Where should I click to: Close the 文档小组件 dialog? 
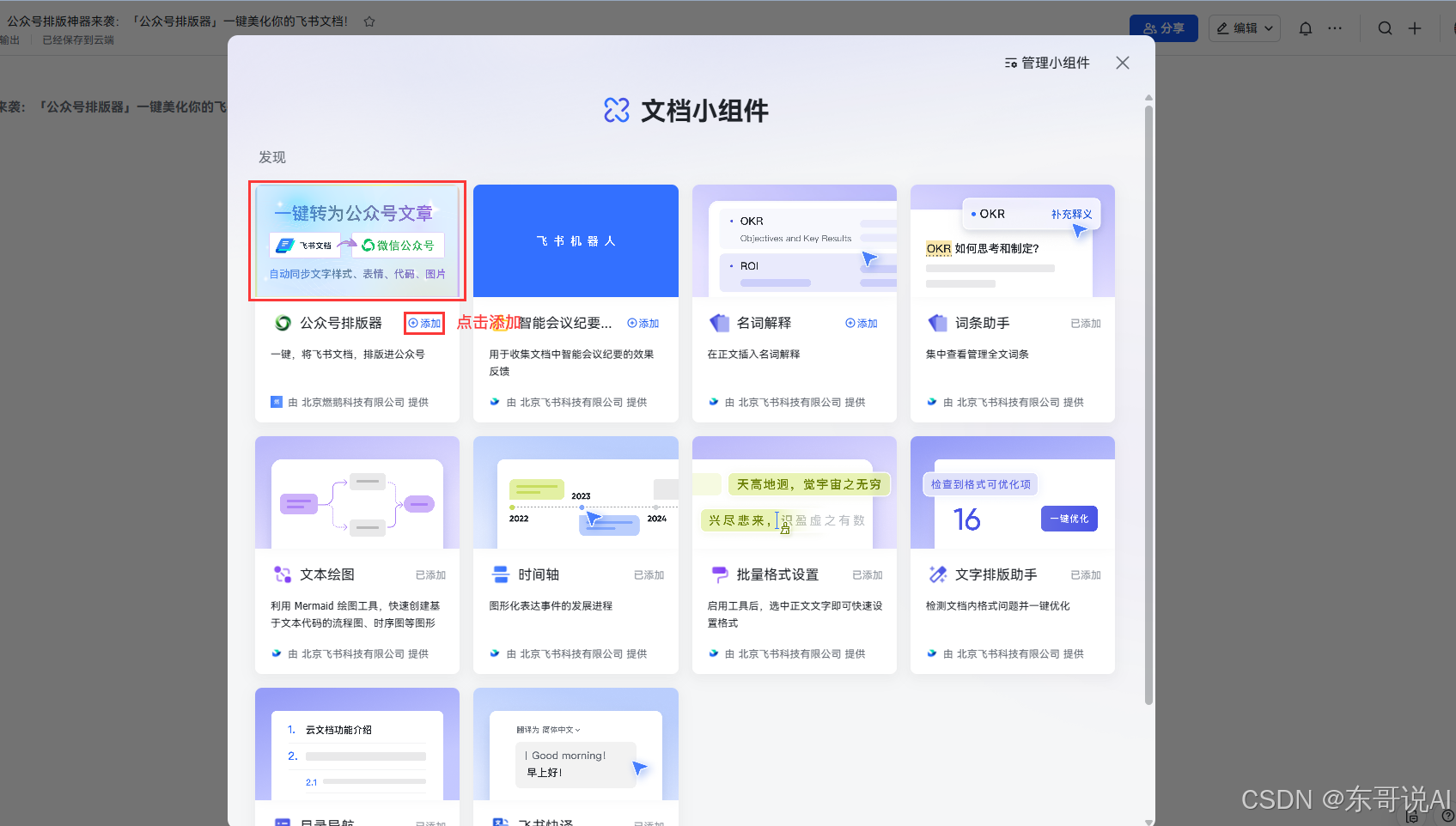[1123, 63]
